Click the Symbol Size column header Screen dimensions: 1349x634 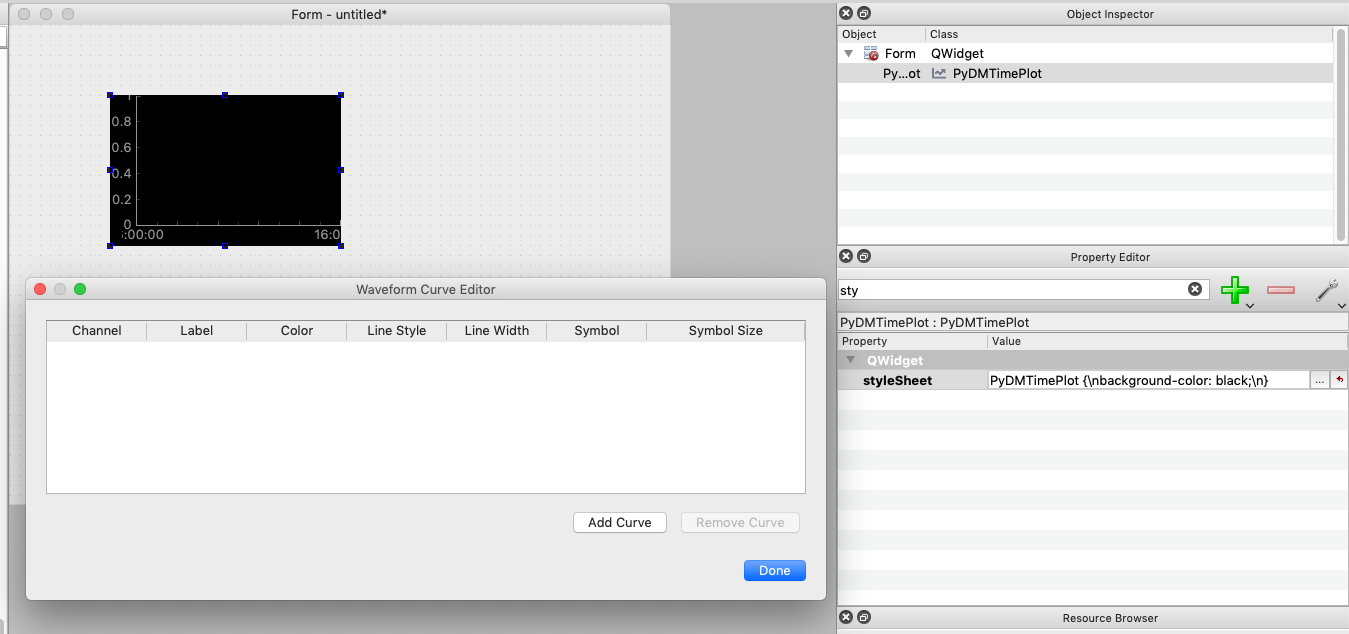[726, 330]
